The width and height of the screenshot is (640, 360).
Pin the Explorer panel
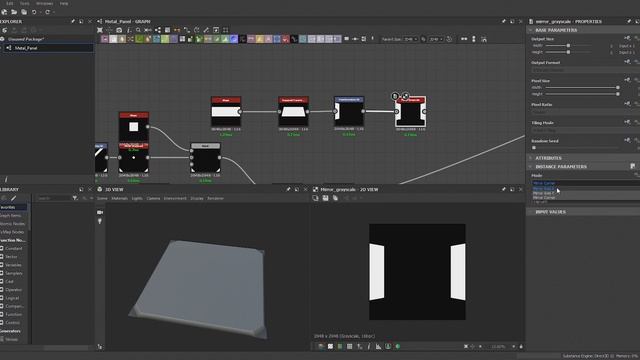(x=73, y=21)
